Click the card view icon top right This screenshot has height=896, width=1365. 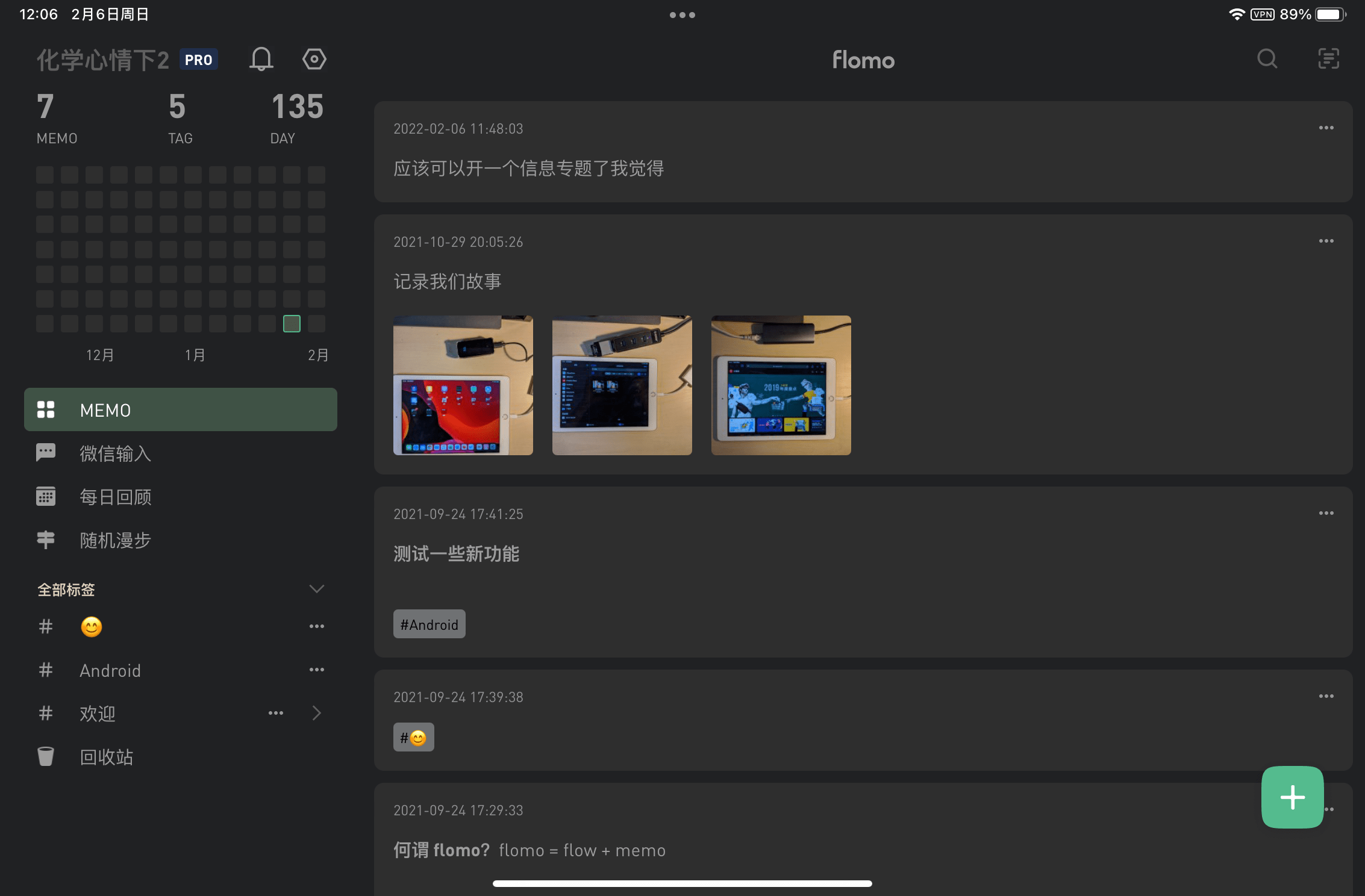1328,58
